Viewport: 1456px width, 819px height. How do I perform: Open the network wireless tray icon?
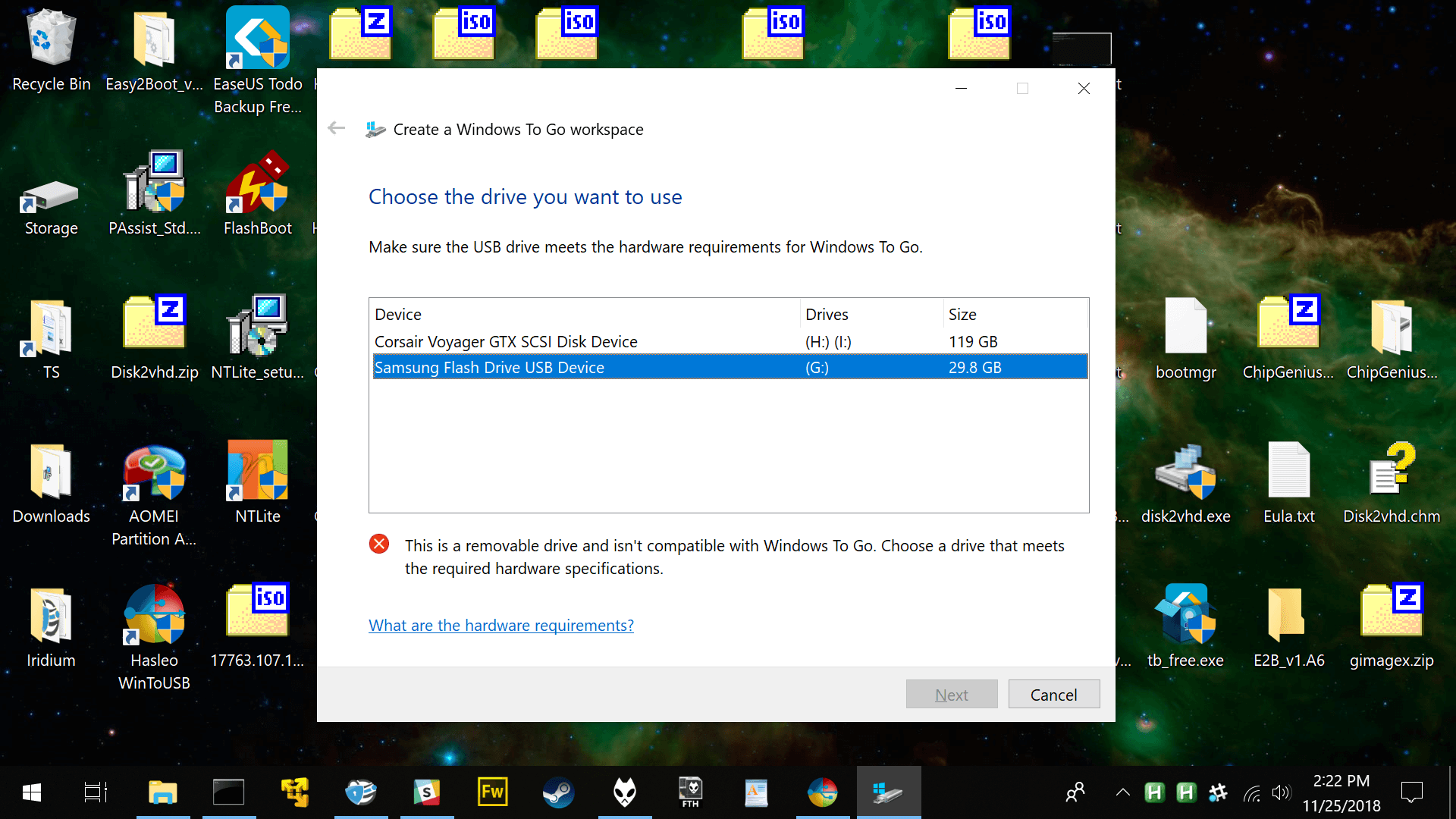[x=1251, y=792]
